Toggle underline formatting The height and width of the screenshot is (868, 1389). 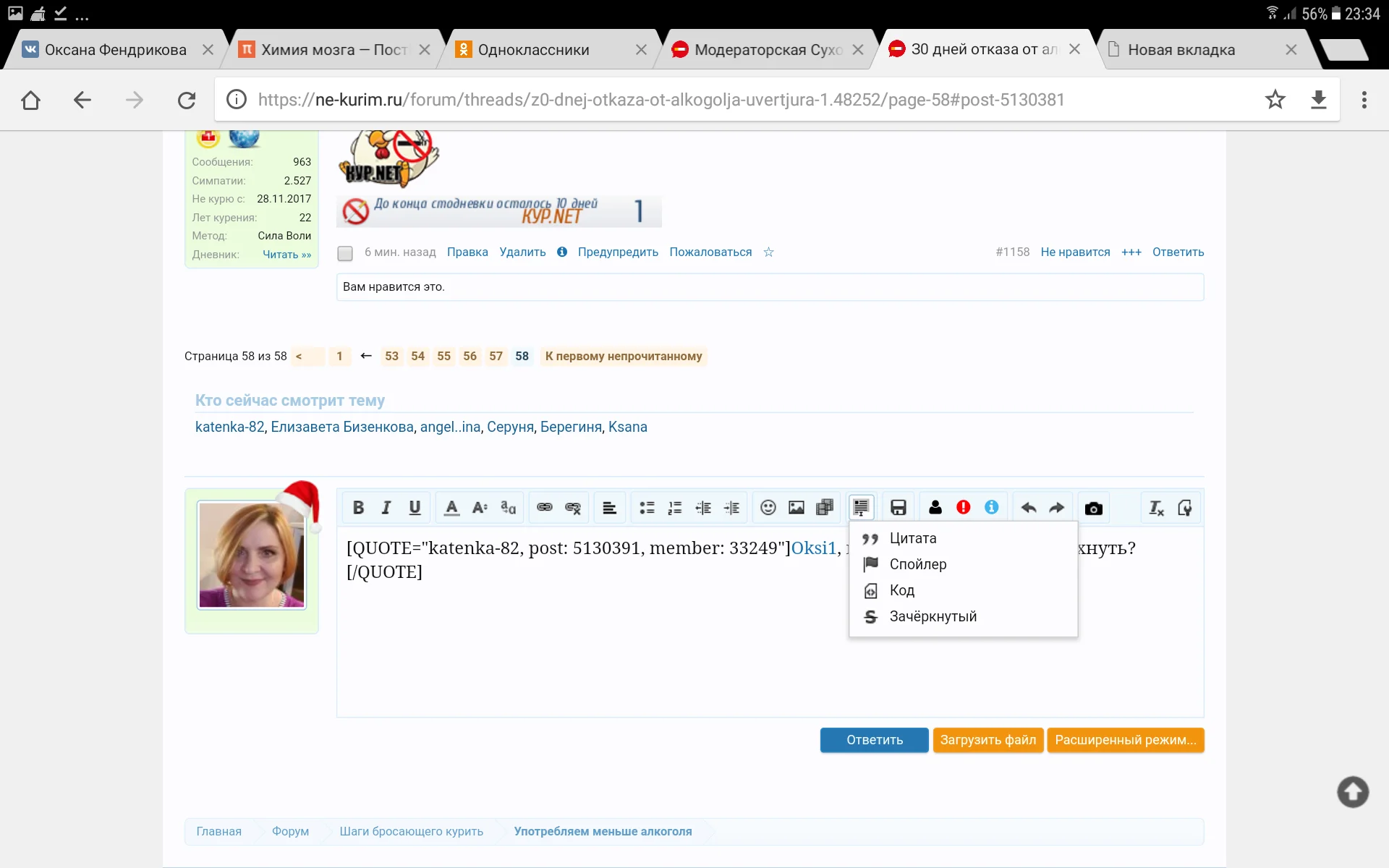pyautogui.click(x=415, y=507)
